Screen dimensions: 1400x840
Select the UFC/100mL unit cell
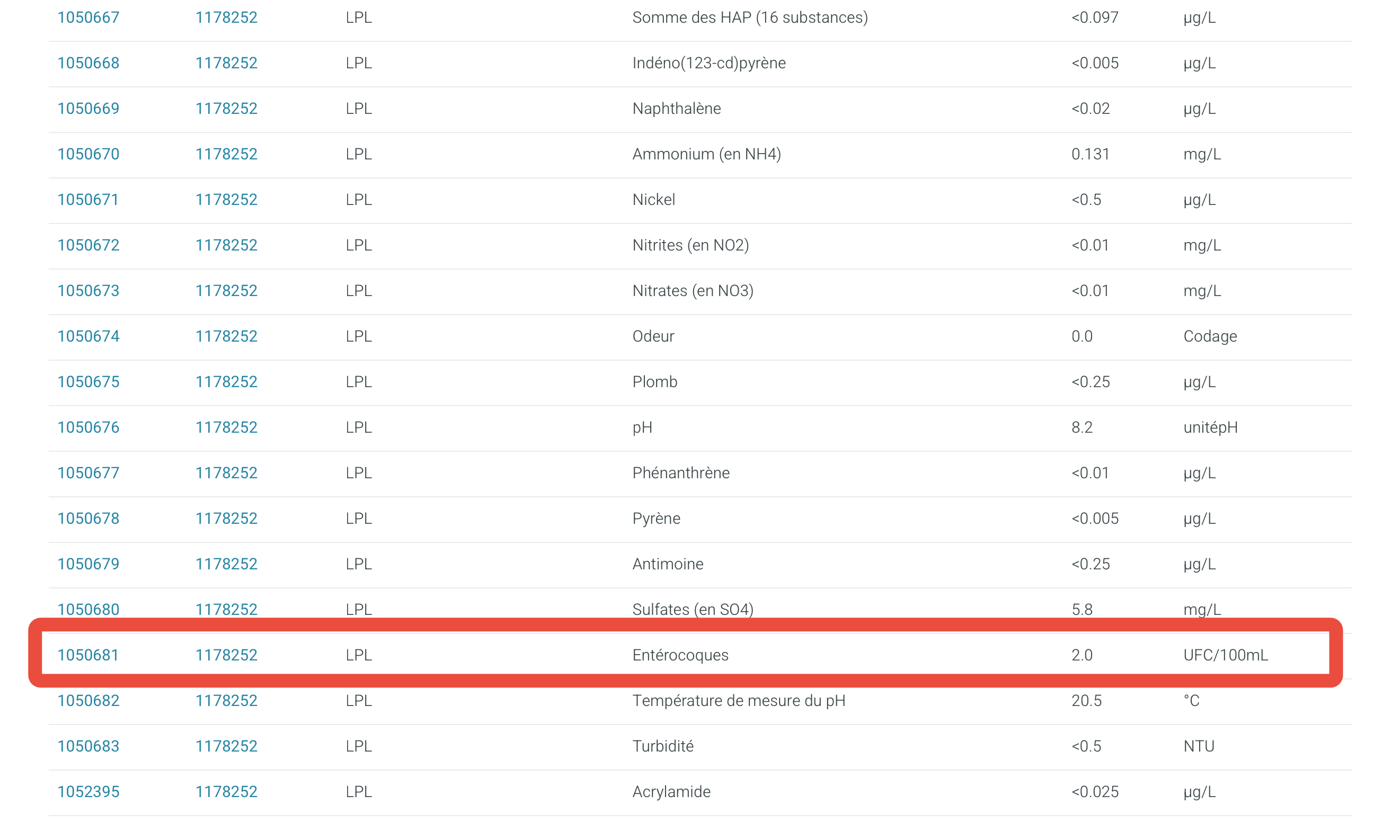(x=1226, y=655)
